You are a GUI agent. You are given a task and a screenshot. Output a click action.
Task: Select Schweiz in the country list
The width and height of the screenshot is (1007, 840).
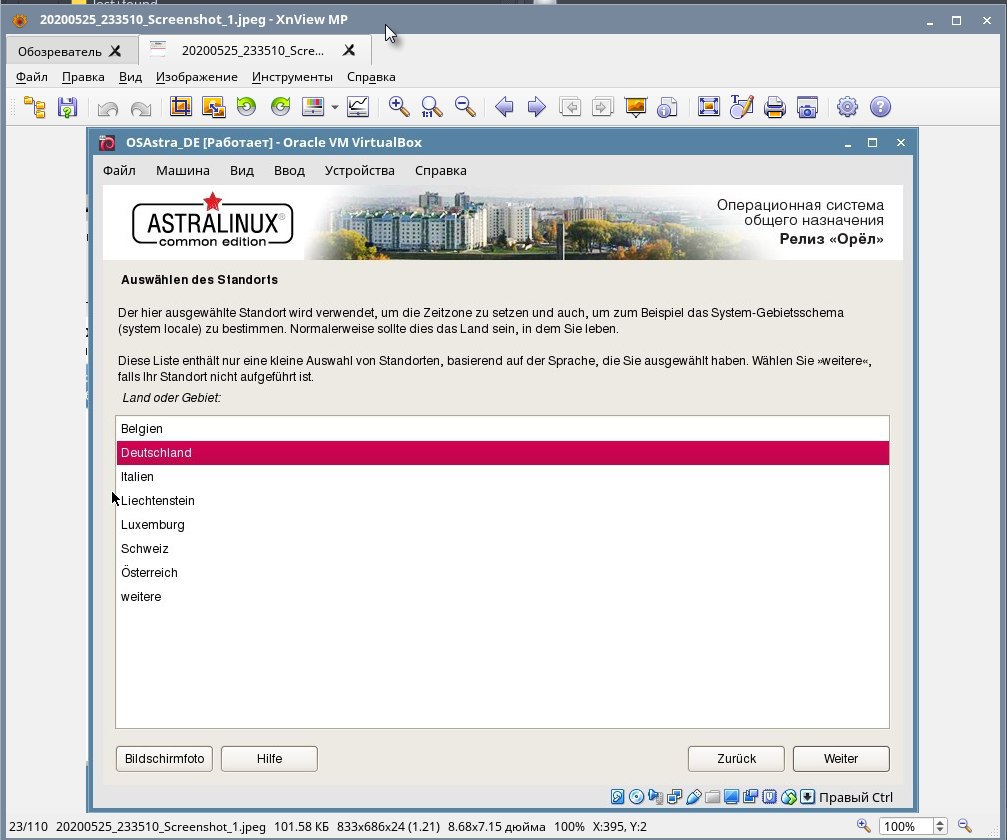pos(502,548)
